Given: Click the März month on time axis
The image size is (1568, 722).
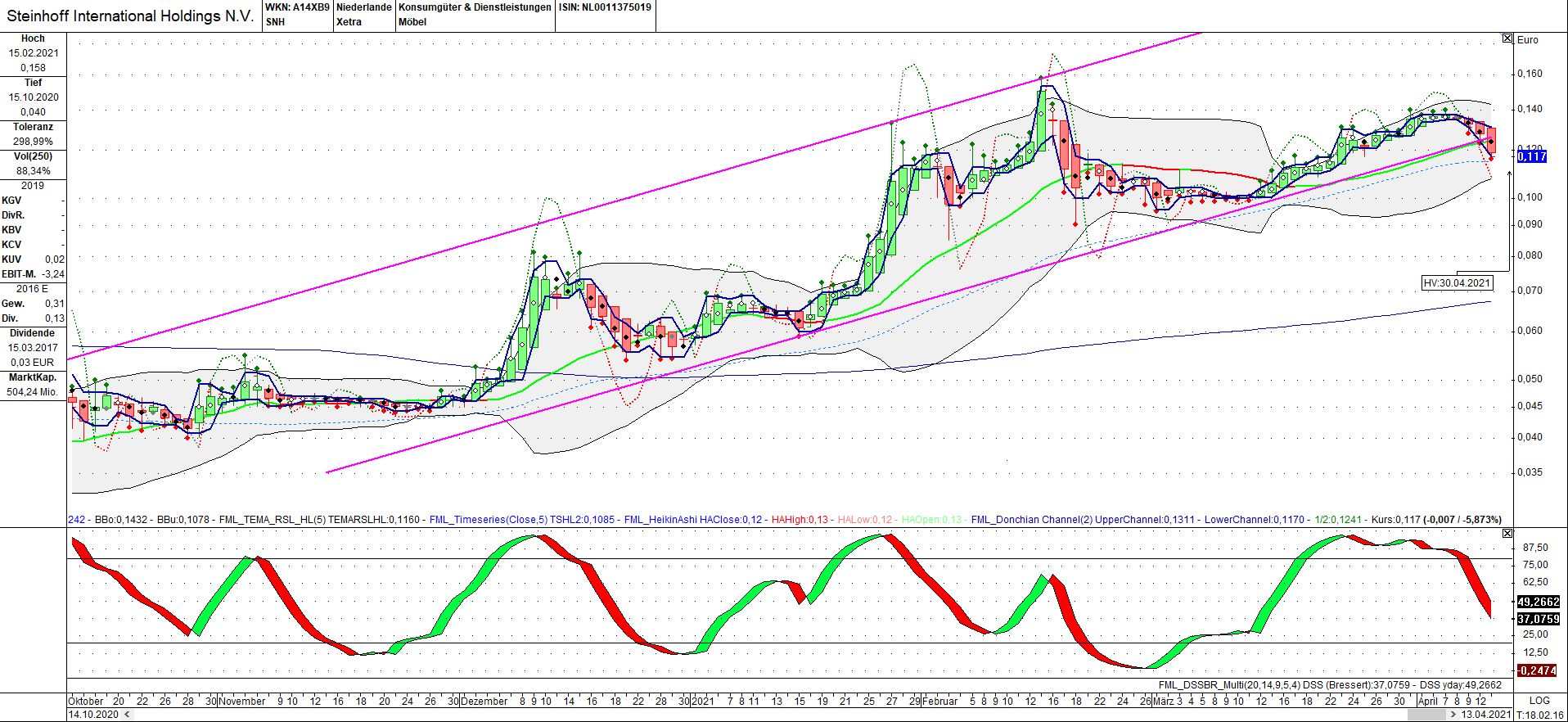Looking at the screenshot, I should pyautogui.click(x=1163, y=701).
